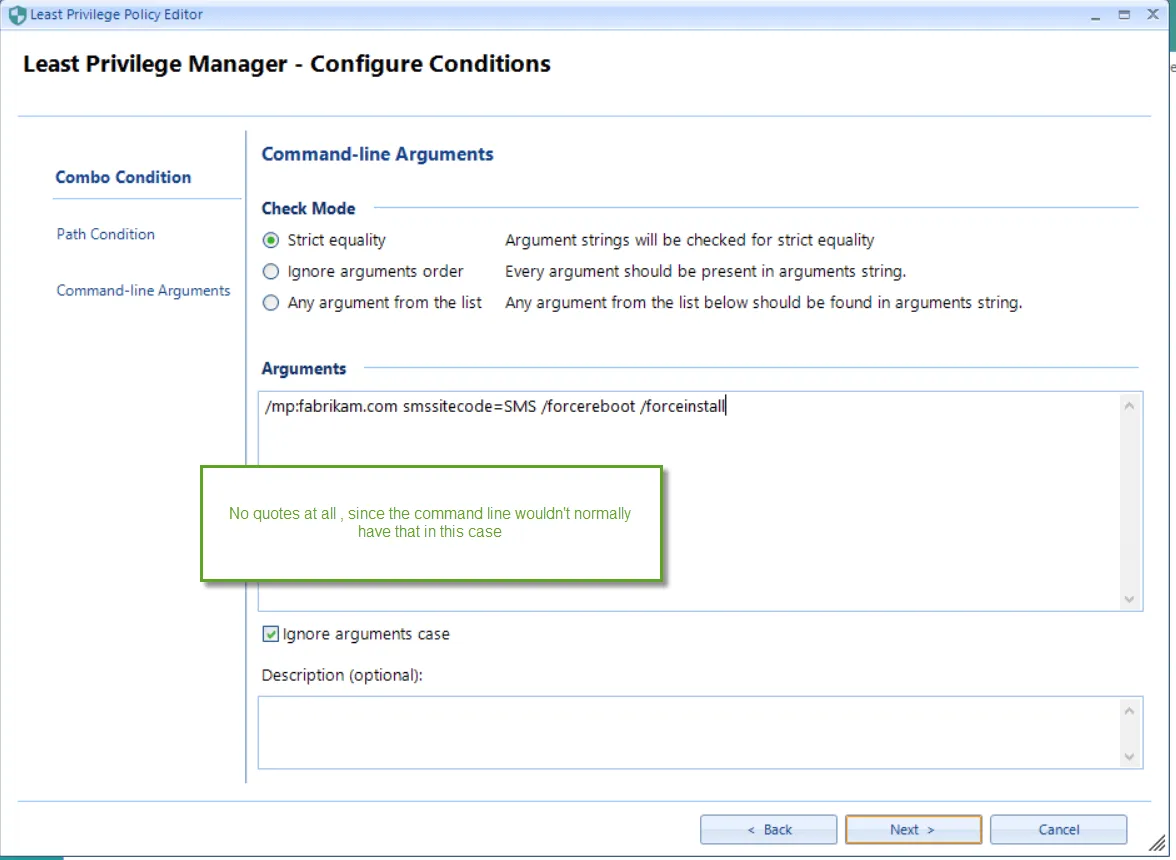
Task: Click Description box scroll up arrow
Action: tap(1130, 711)
